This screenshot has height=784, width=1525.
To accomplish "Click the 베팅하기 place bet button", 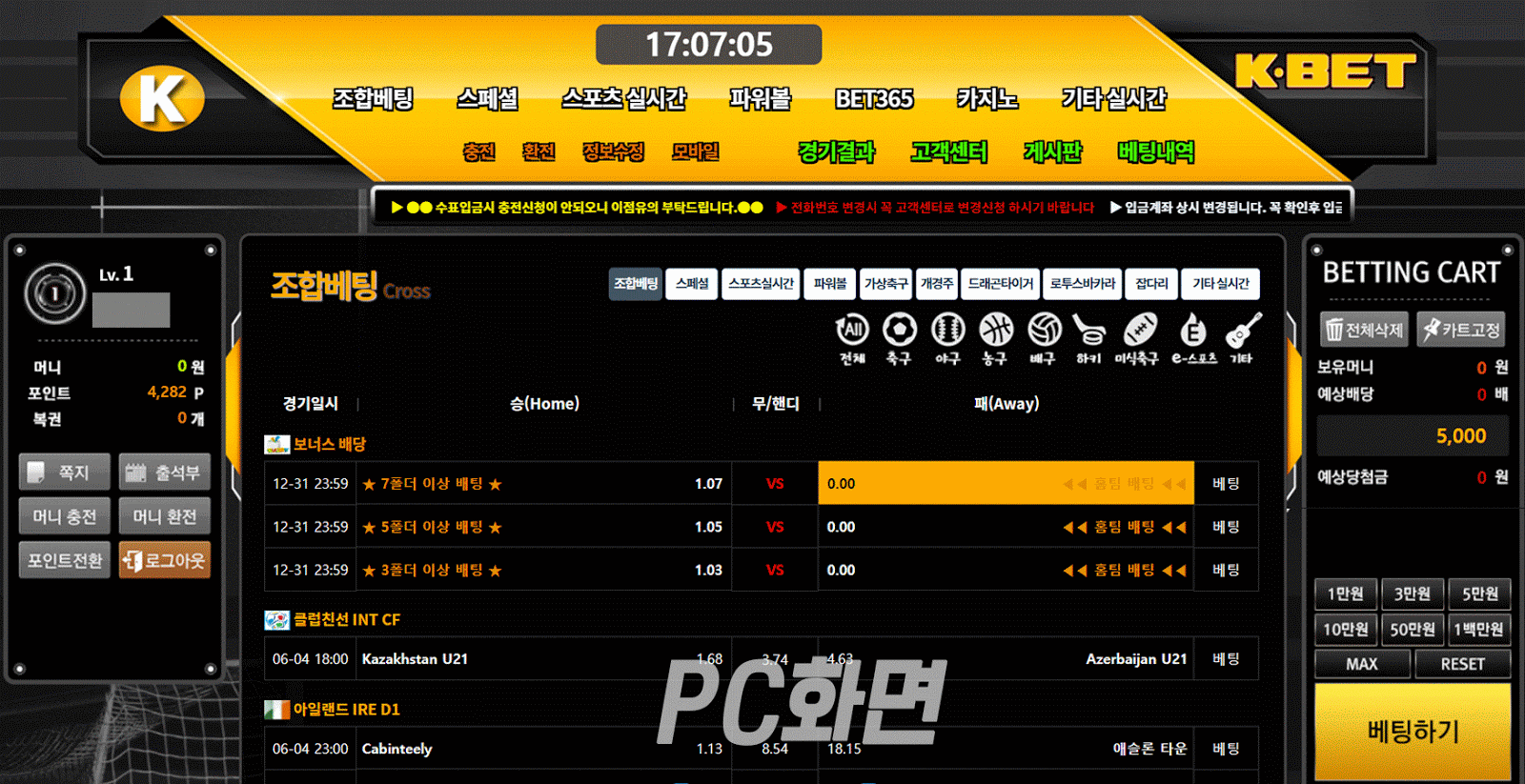I will pyautogui.click(x=1413, y=732).
